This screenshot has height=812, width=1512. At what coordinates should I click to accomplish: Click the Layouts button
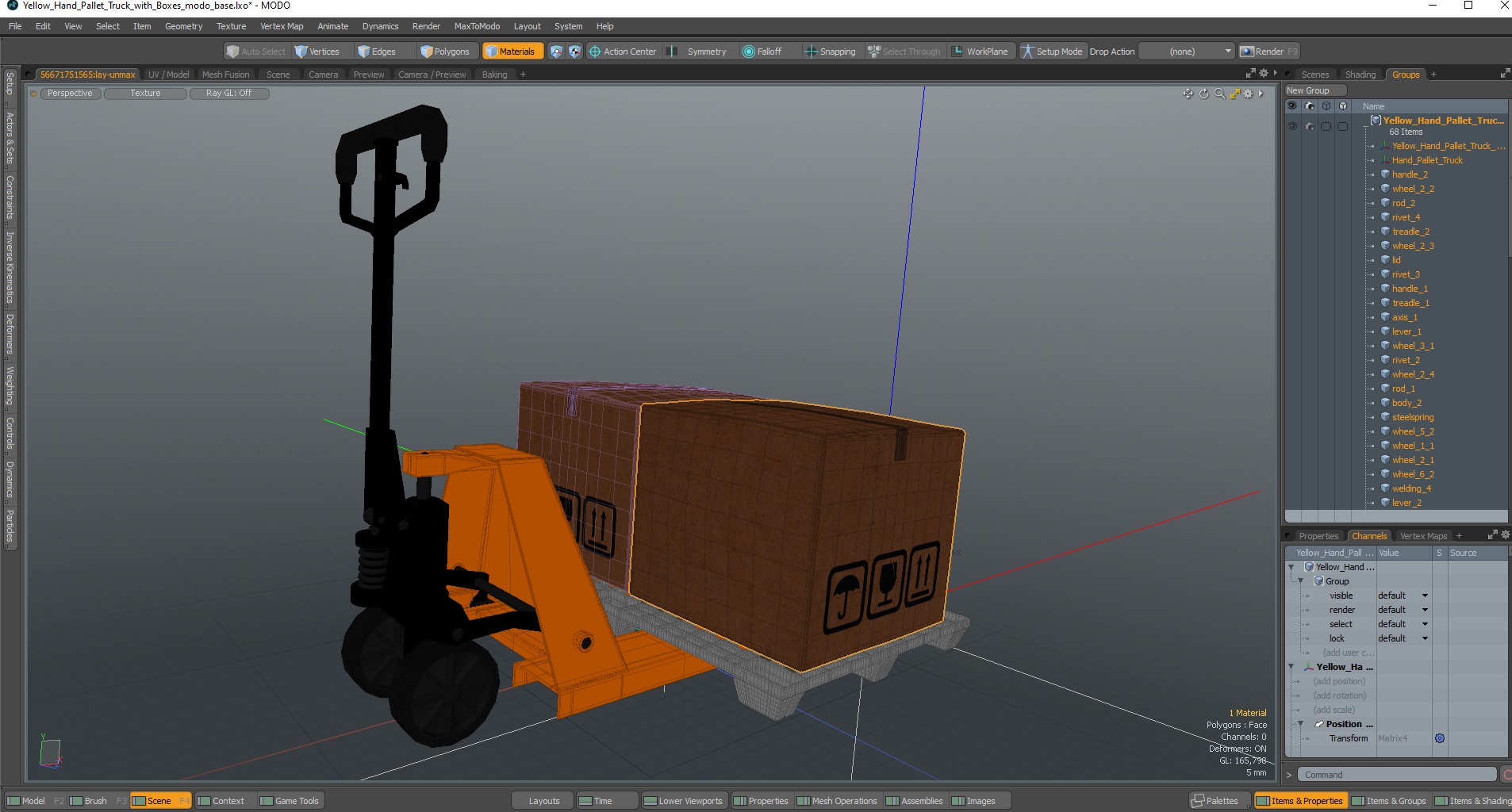pos(544,801)
